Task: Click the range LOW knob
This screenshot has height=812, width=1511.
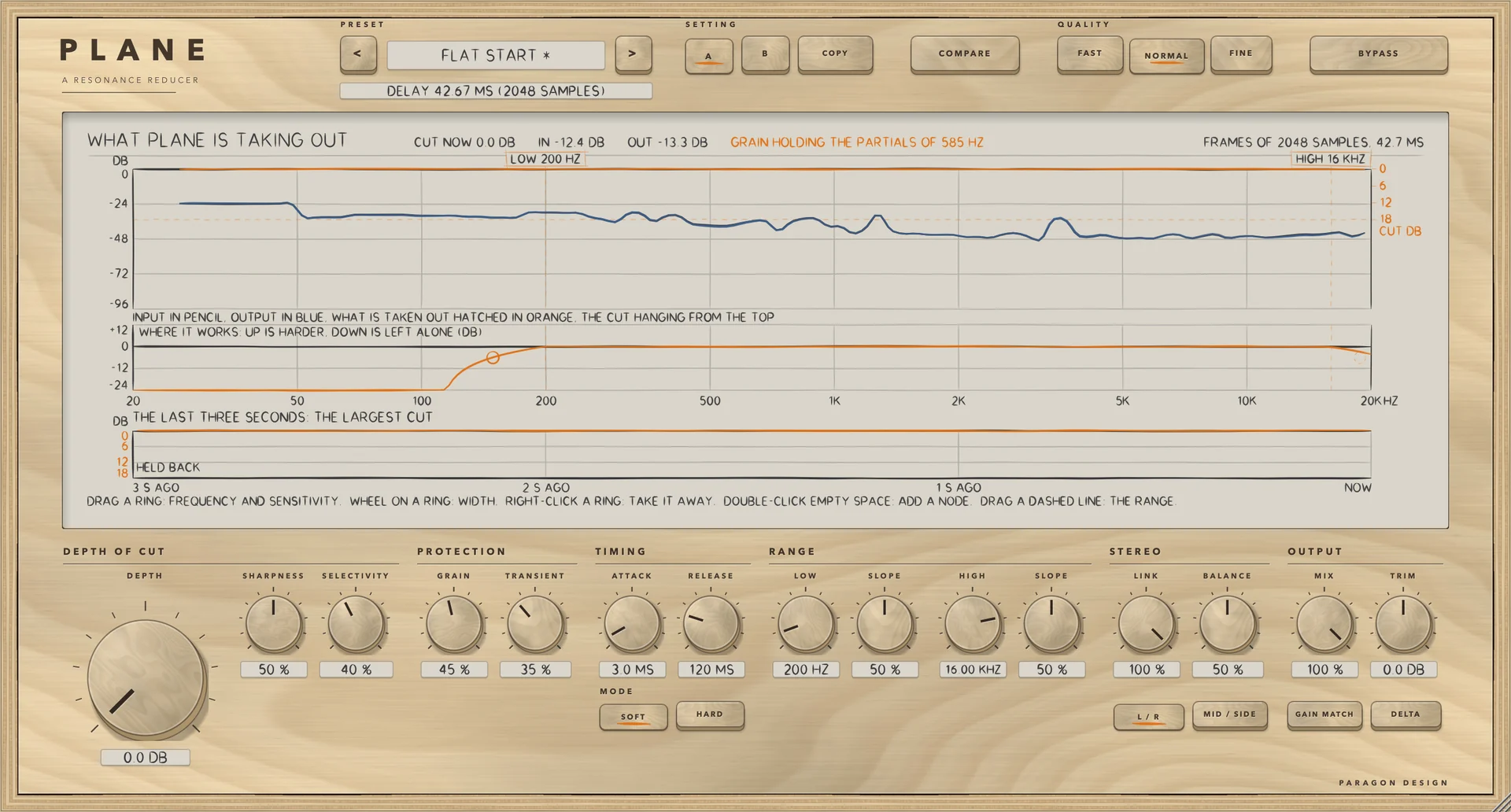Action: (x=806, y=624)
